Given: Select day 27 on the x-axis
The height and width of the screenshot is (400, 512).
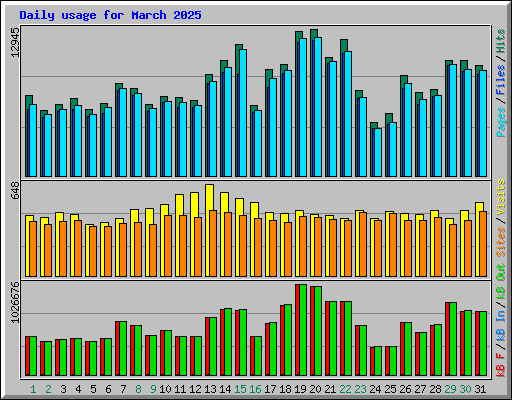Looking at the screenshot, I should point(420,389).
